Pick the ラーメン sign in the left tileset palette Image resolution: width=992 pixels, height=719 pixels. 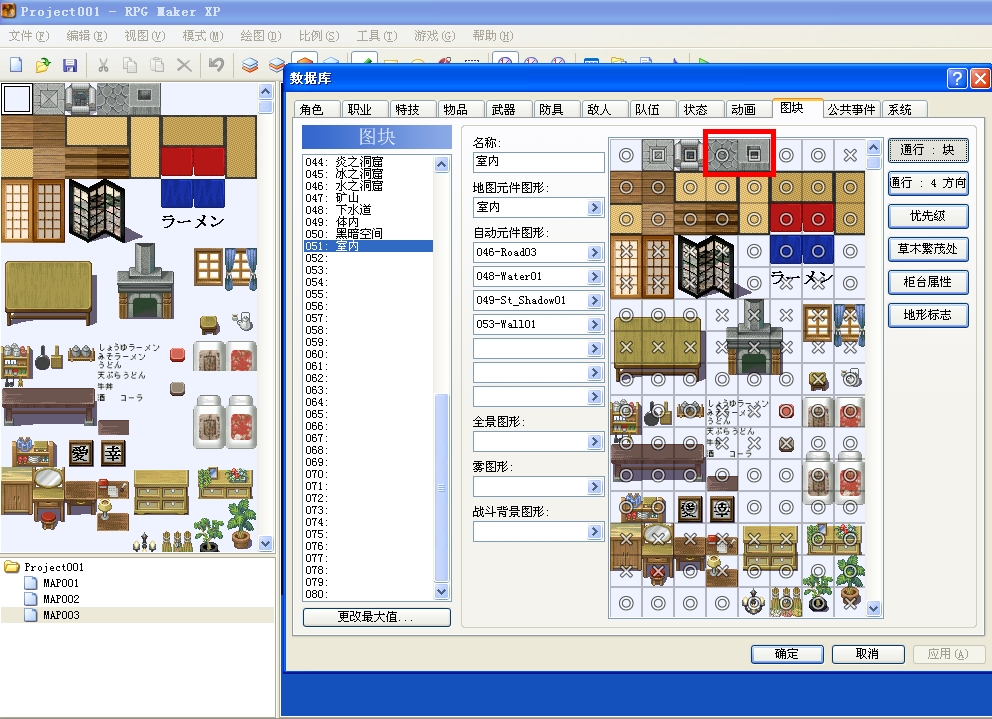[x=193, y=221]
